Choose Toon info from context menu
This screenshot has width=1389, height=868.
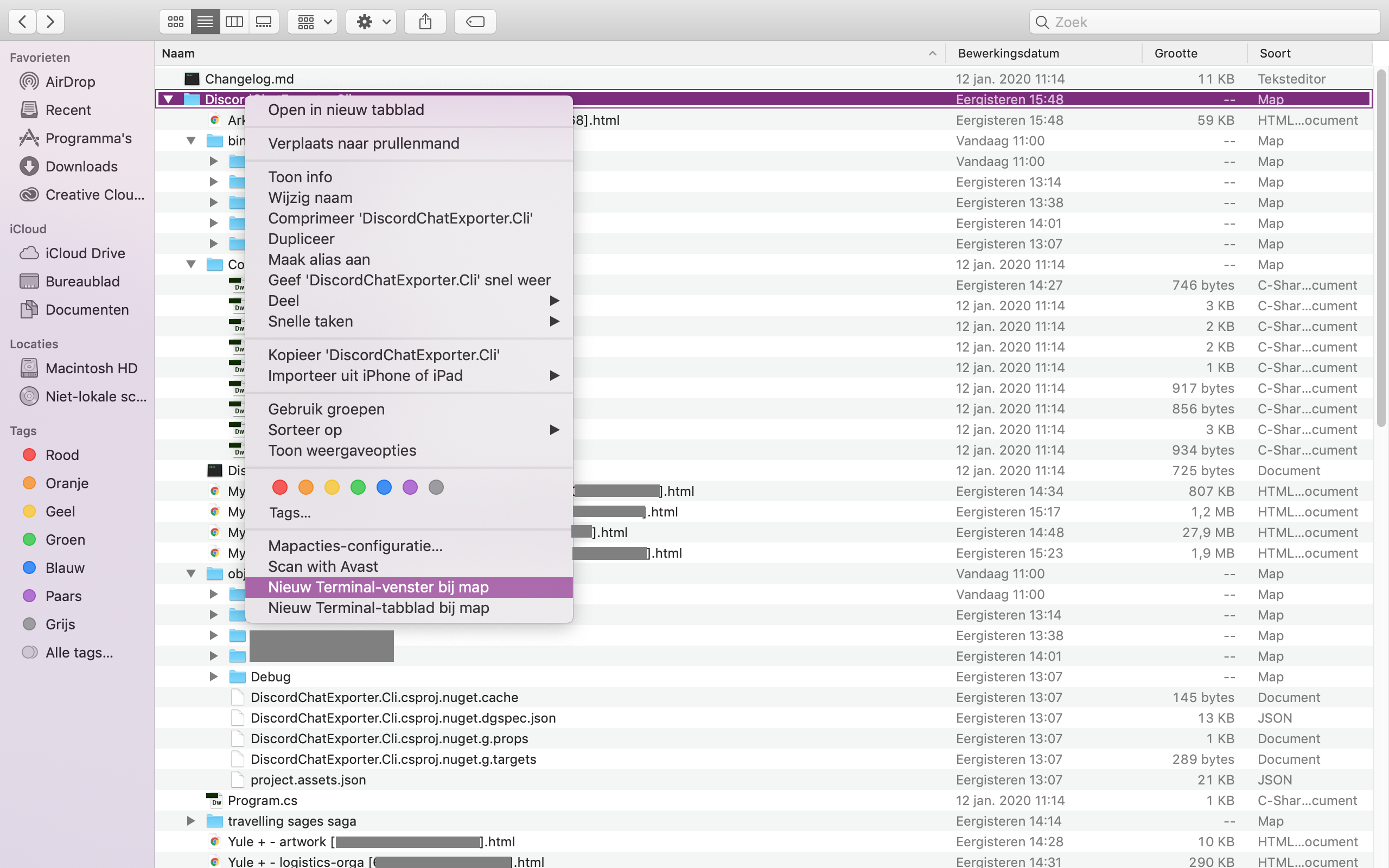click(409, 177)
